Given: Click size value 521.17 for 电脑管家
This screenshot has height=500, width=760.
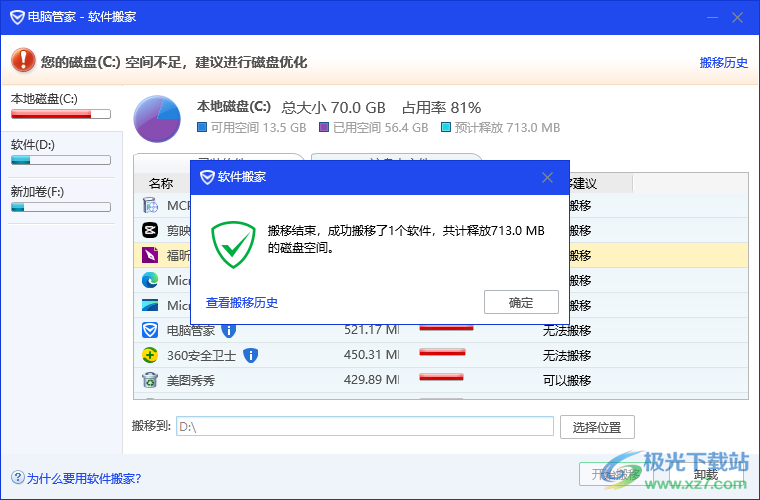Looking at the screenshot, I should pyautogui.click(x=371, y=329).
